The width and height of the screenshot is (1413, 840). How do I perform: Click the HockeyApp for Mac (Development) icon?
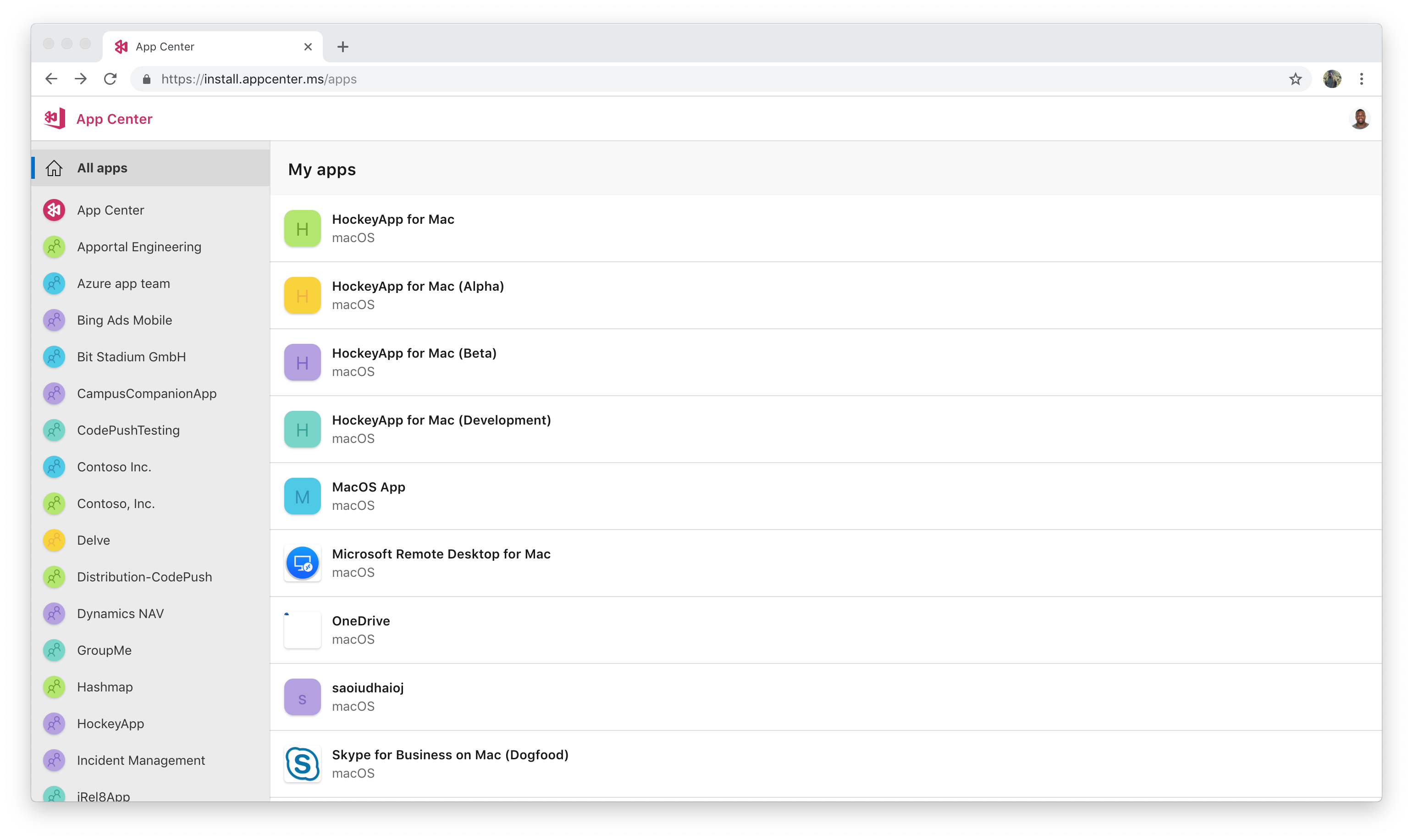click(302, 430)
